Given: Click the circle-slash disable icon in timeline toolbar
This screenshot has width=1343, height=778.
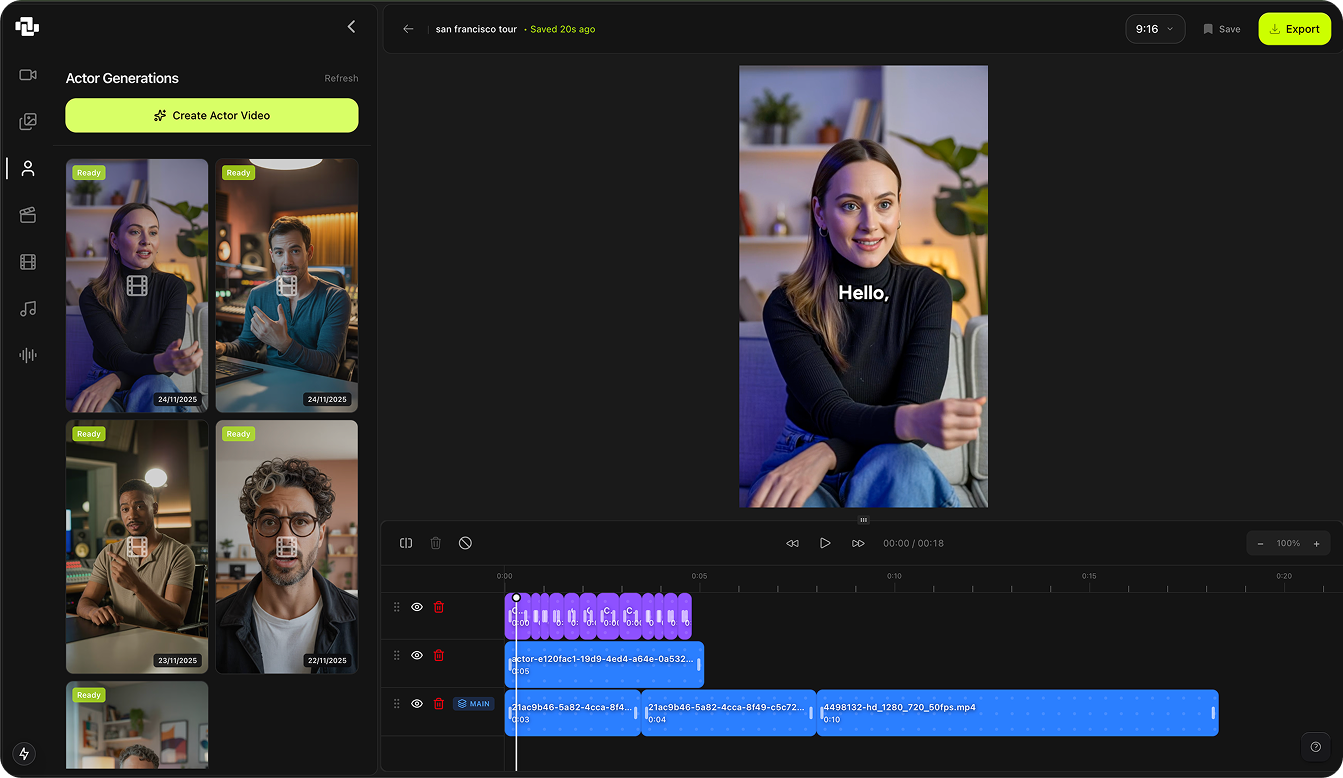Looking at the screenshot, I should pyautogui.click(x=465, y=543).
